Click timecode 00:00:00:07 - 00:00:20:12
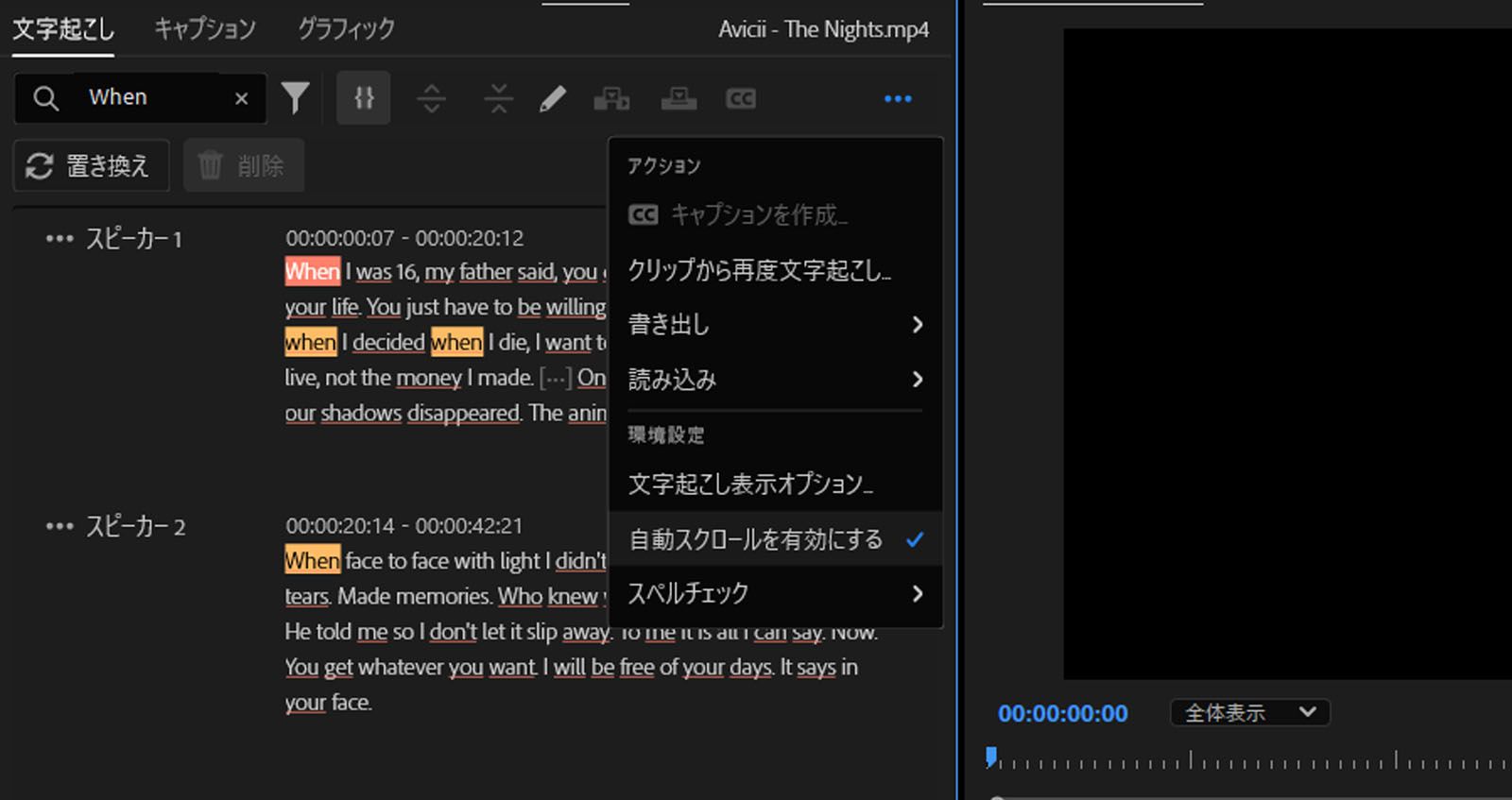 404,238
